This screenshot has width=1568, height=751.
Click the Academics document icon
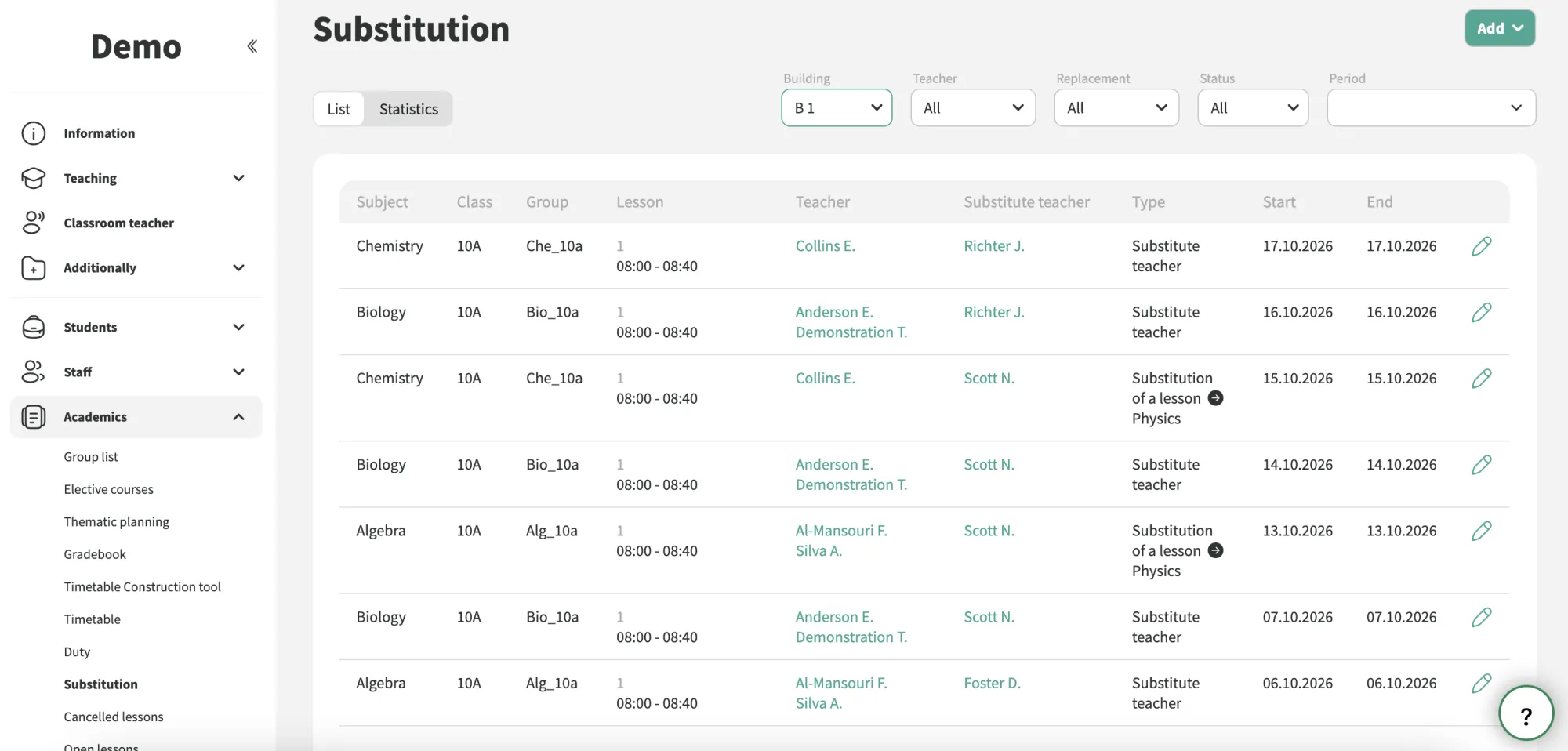point(33,417)
